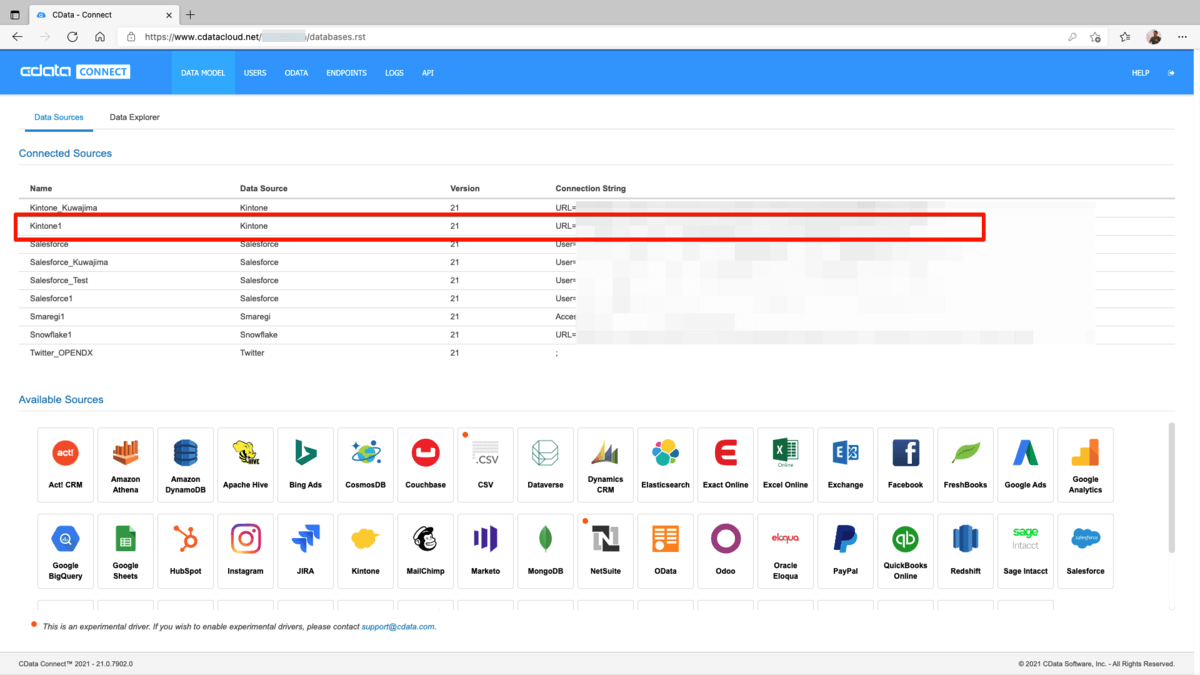
Task: Select the Data Sources tab
Action: tap(59, 117)
